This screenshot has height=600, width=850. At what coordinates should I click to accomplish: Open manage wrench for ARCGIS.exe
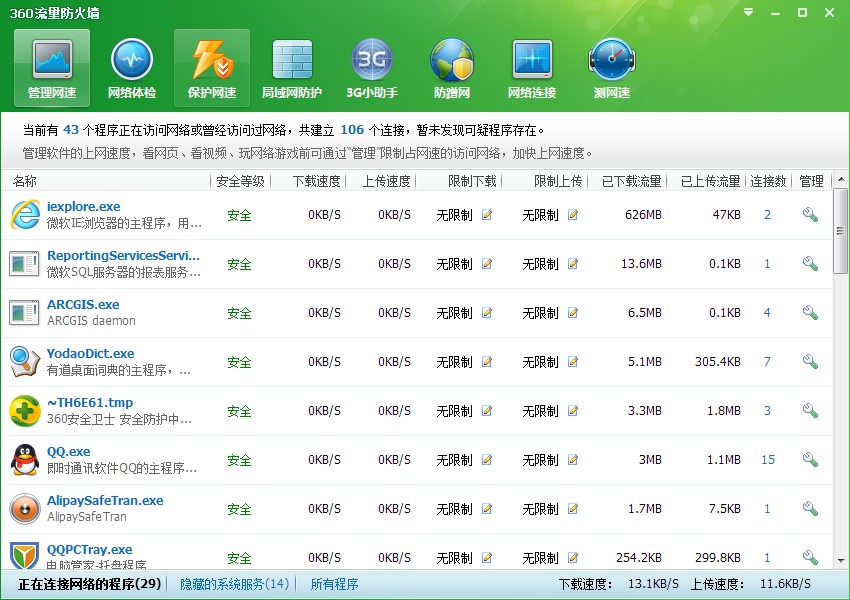[x=810, y=313]
